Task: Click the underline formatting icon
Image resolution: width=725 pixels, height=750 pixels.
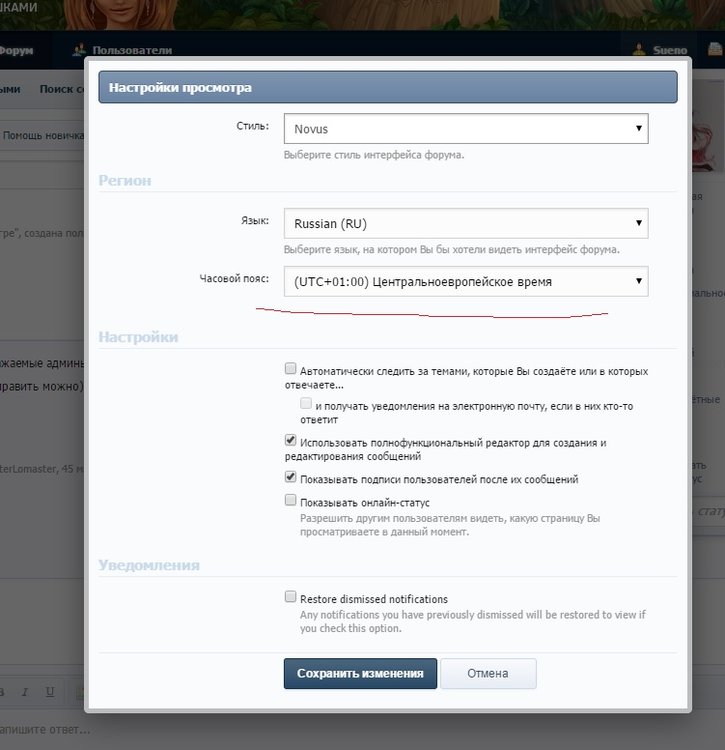Action: coord(50,692)
